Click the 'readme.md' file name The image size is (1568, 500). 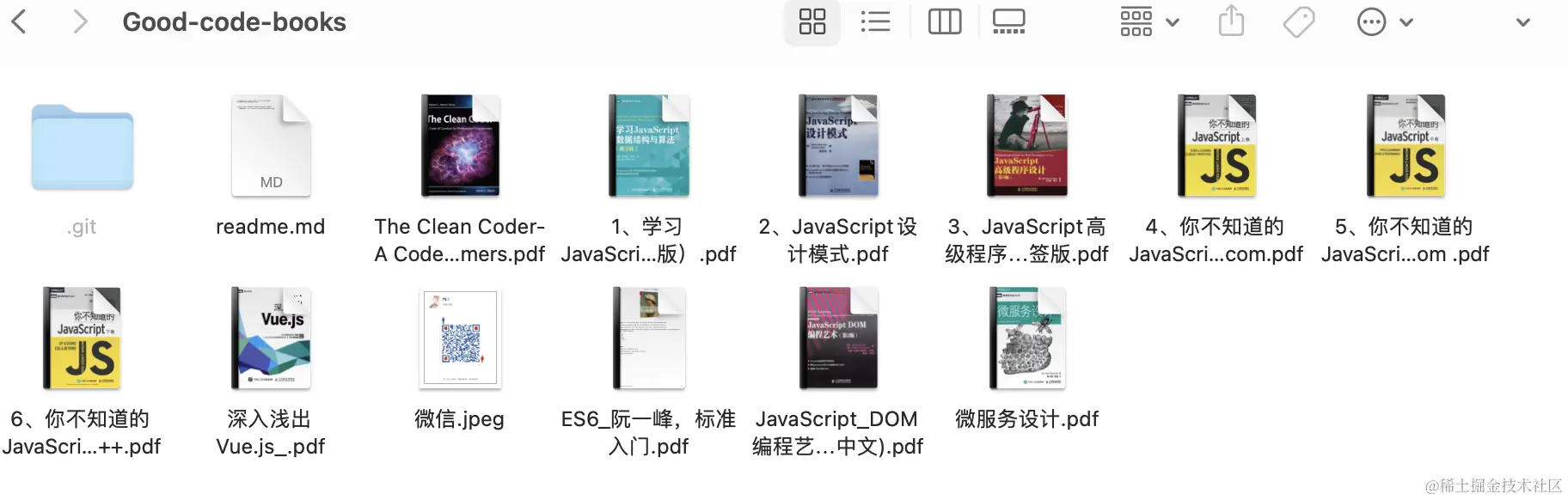271,227
